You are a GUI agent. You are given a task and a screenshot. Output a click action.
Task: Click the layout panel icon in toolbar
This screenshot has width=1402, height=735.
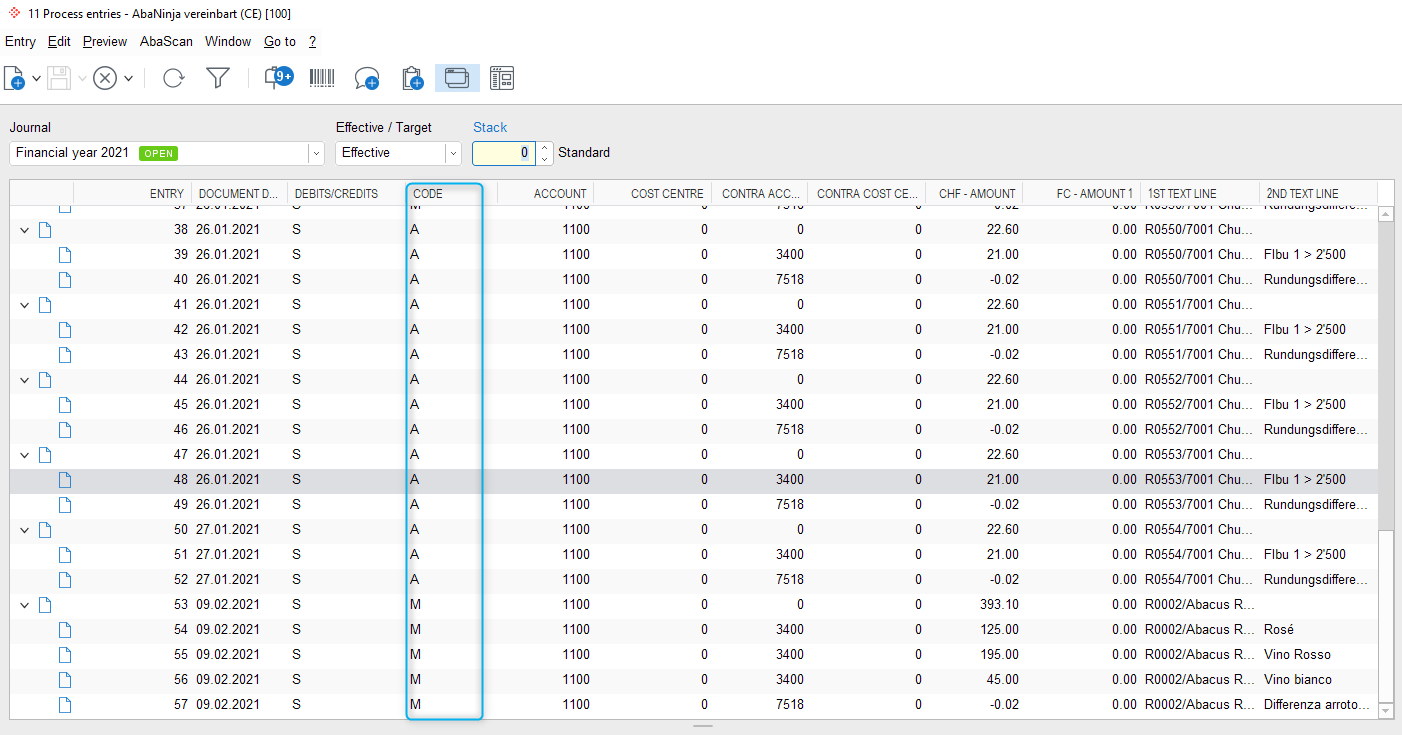tap(502, 78)
